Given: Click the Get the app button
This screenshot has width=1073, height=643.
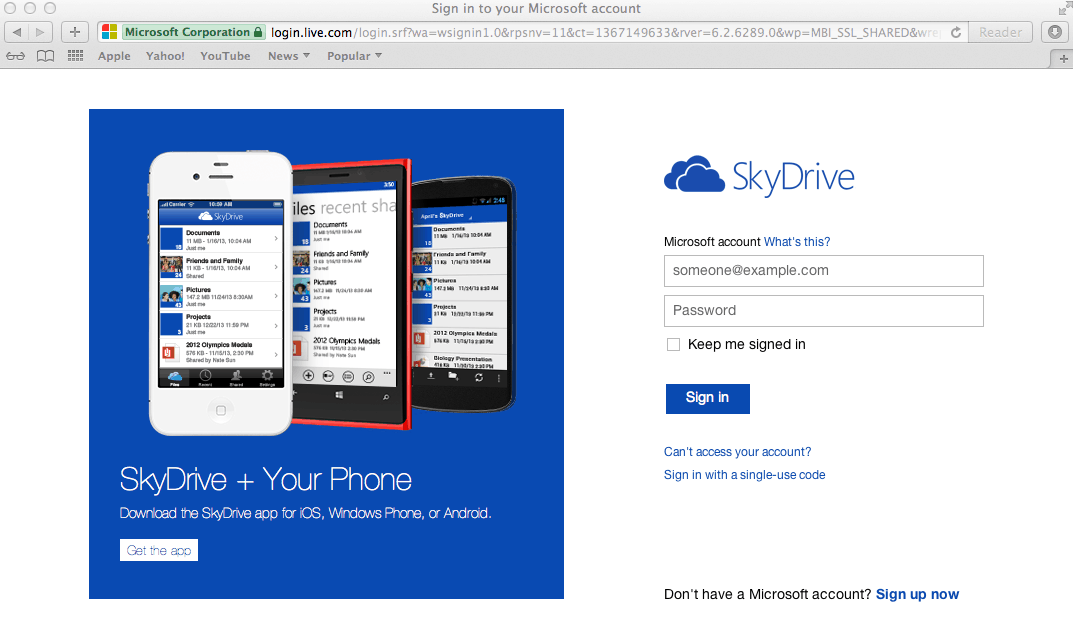Looking at the screenshot, I should (x=159, y=550).
